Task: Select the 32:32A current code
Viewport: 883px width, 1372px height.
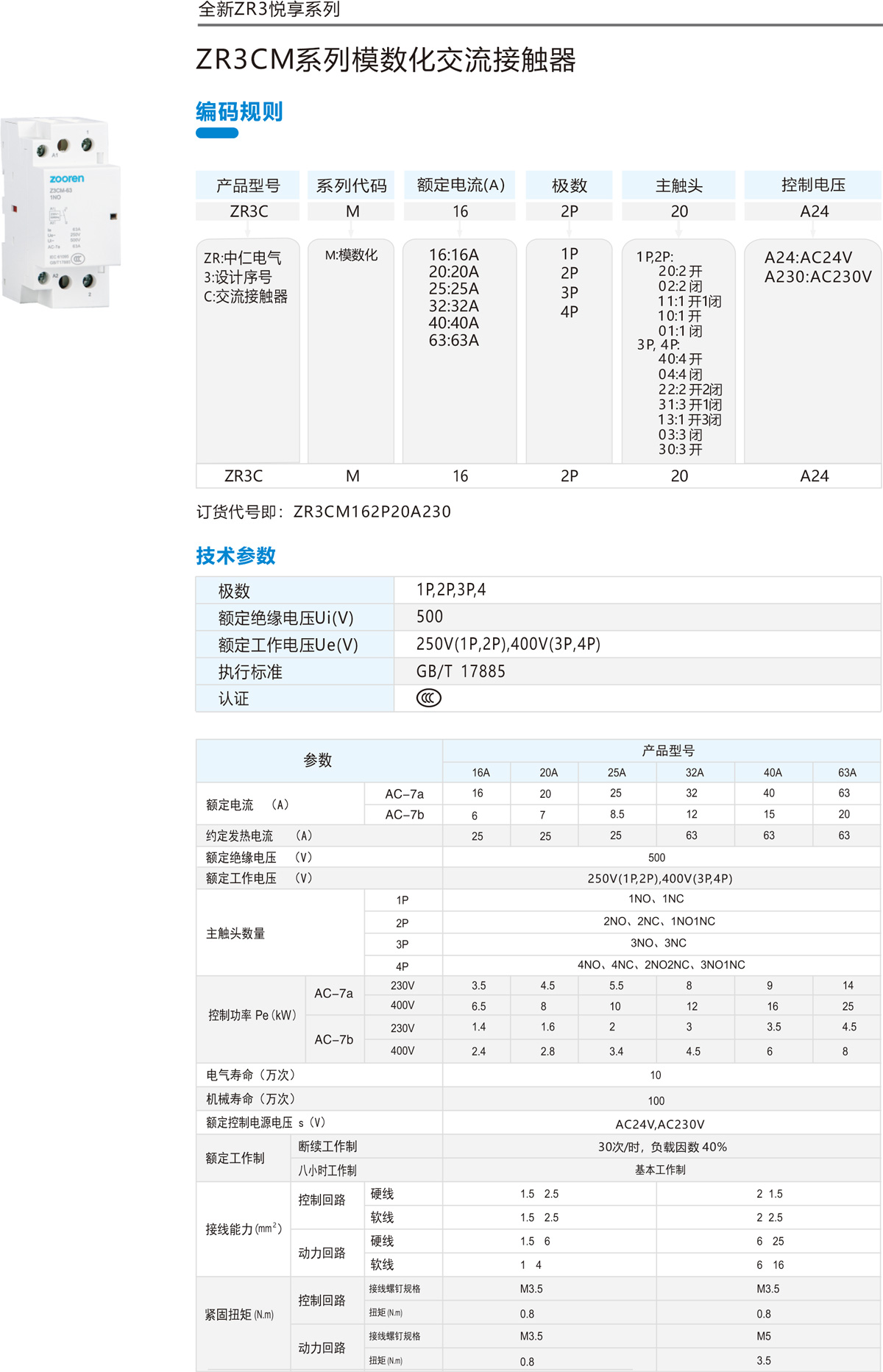Action: click(454, 305)
